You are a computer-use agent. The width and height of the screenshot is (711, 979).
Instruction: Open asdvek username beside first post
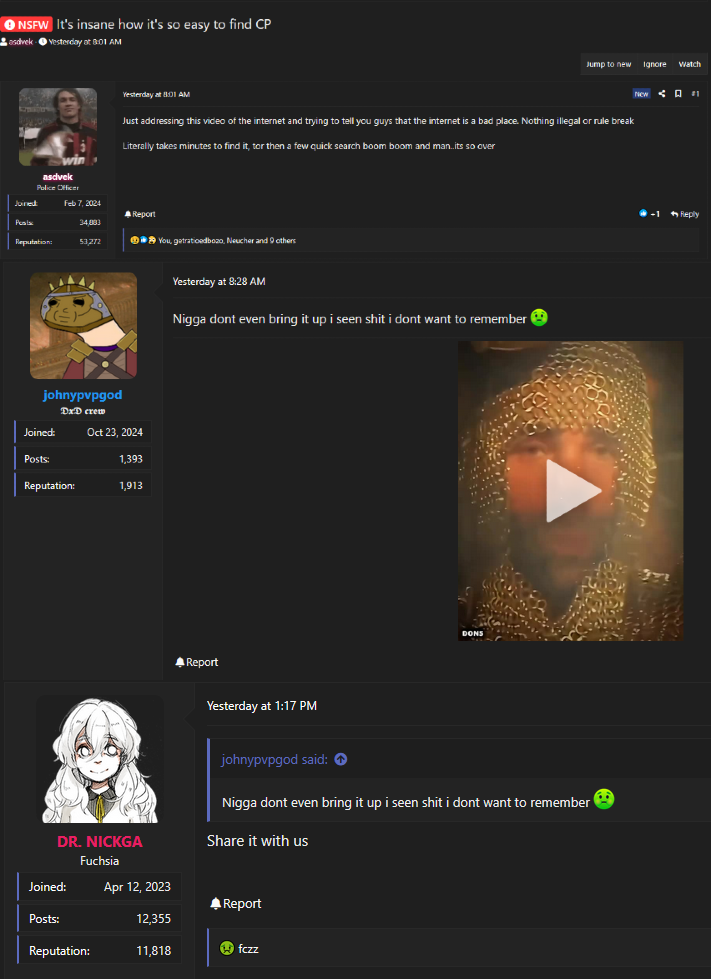coord(57,177)
